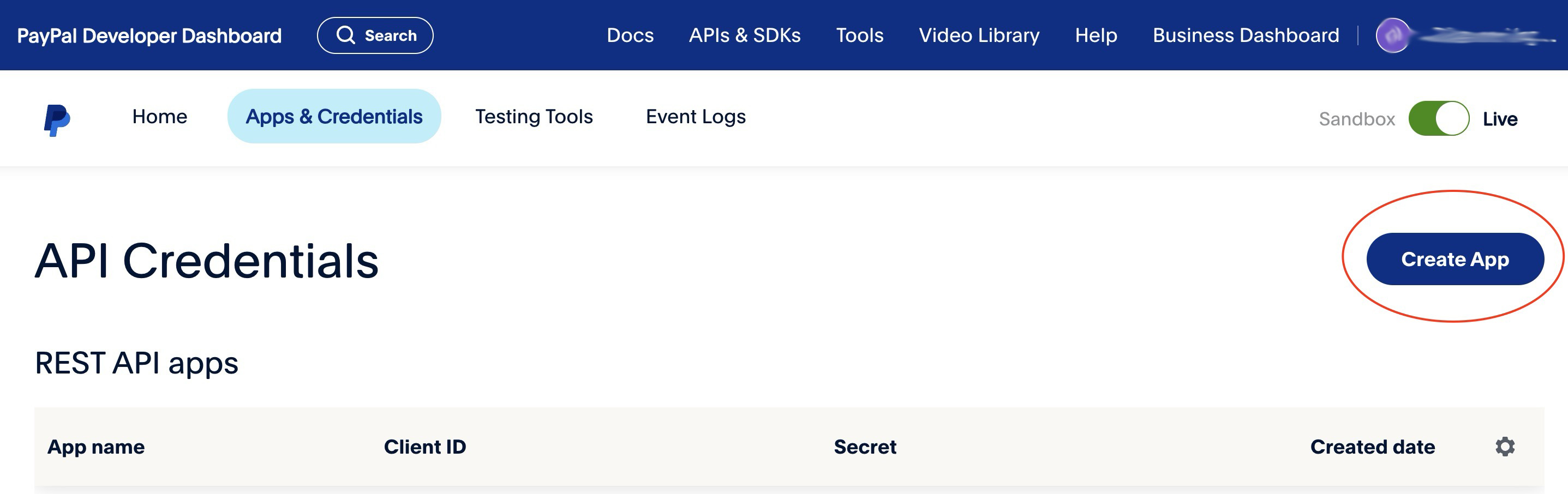The image size is (1568, 494).
Task: Go to Business Dashboard
Action: click(1246, 35)
